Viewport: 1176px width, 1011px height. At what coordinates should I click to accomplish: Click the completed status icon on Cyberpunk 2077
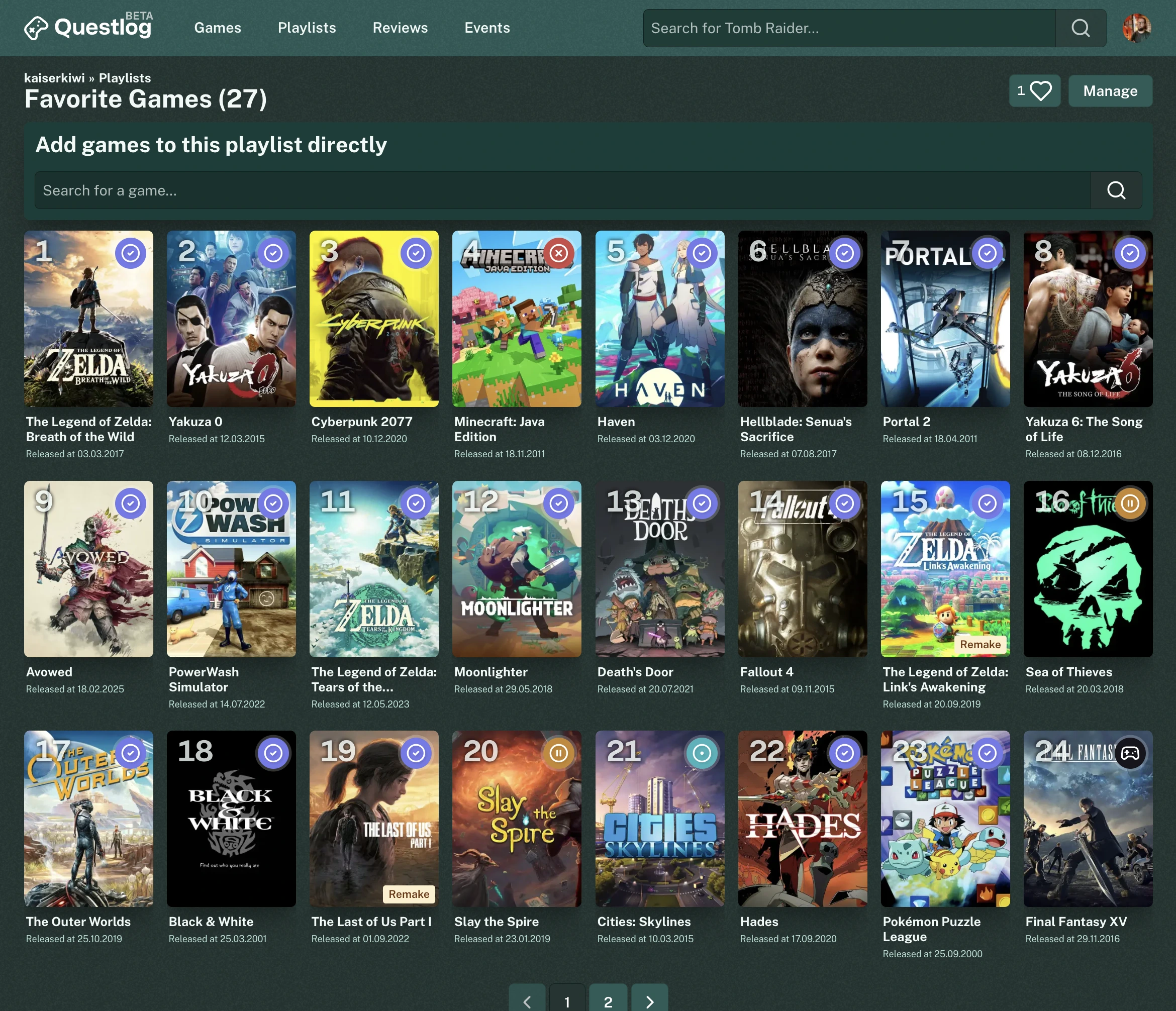pyautogui.click(x=416, y=253)
